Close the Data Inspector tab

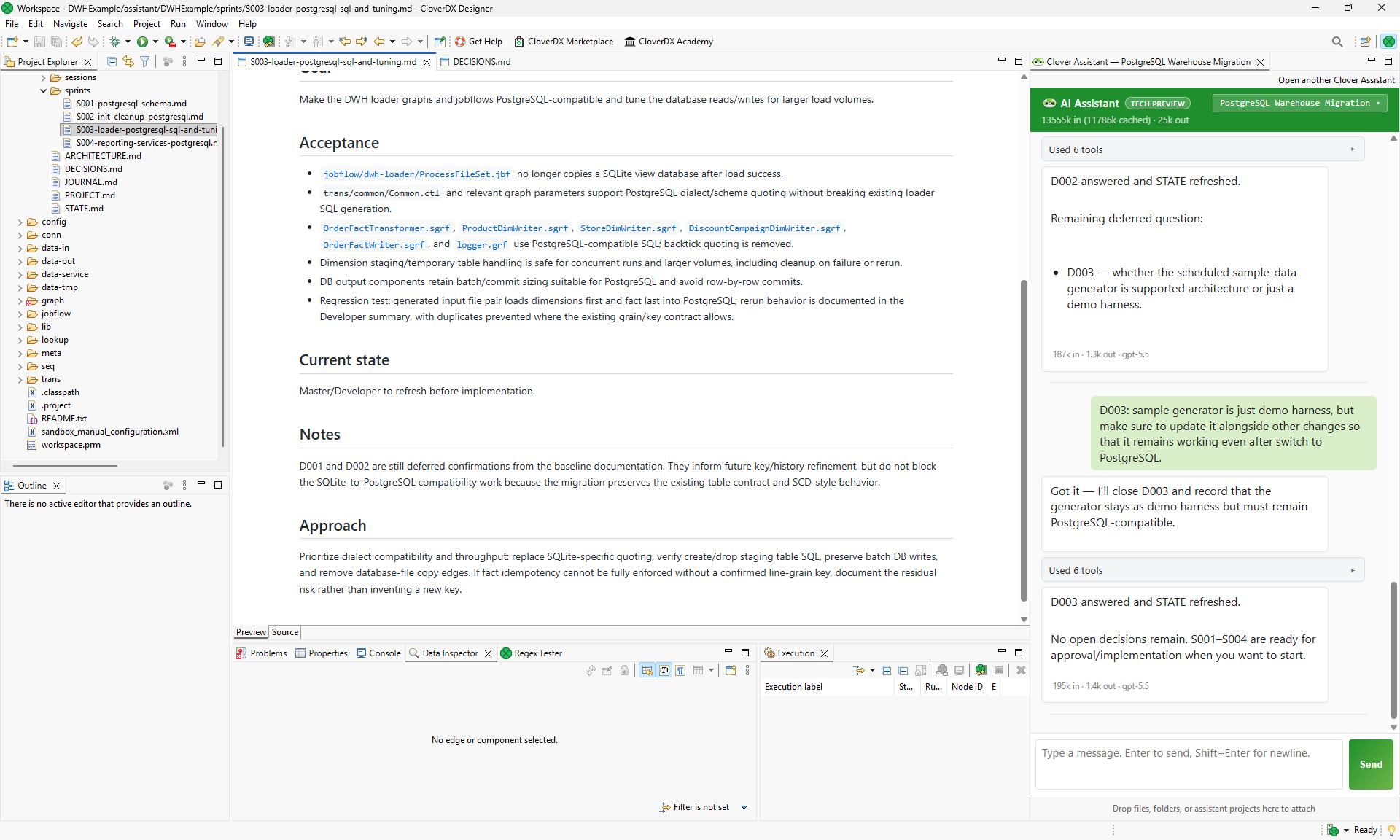tap(489, 653)
